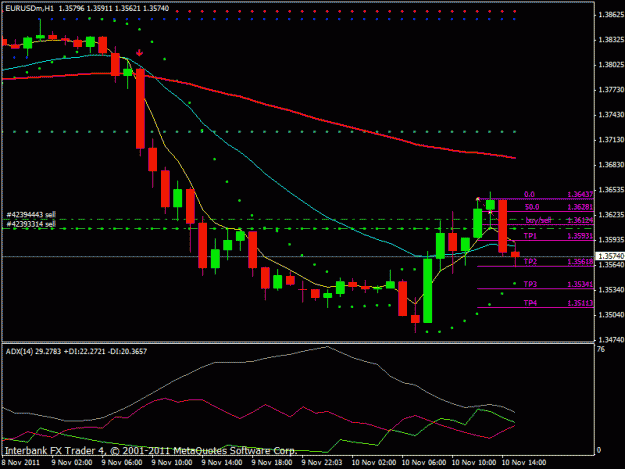
Task: Click the 1.37730 price axis label
Action: pos(611,90)
